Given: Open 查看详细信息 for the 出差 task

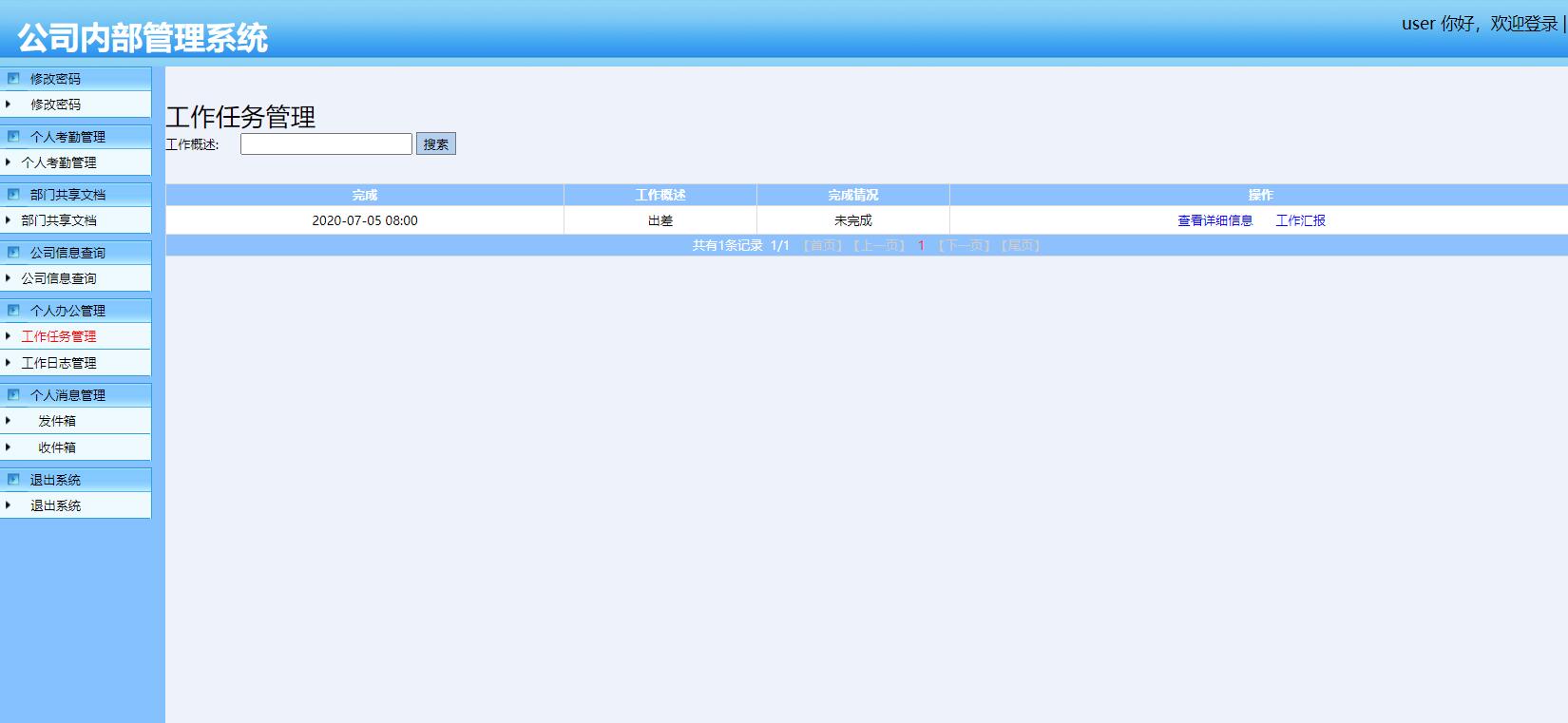Looking at the screenshot, I should (x=1215, y=220).
